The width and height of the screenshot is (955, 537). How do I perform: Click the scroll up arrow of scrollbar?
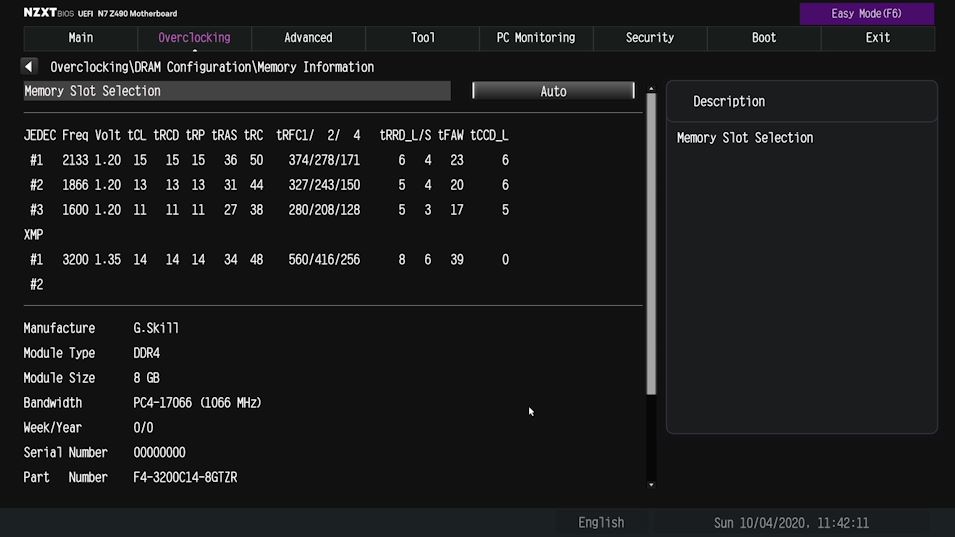pyautogui.click(x=651, y=89)
